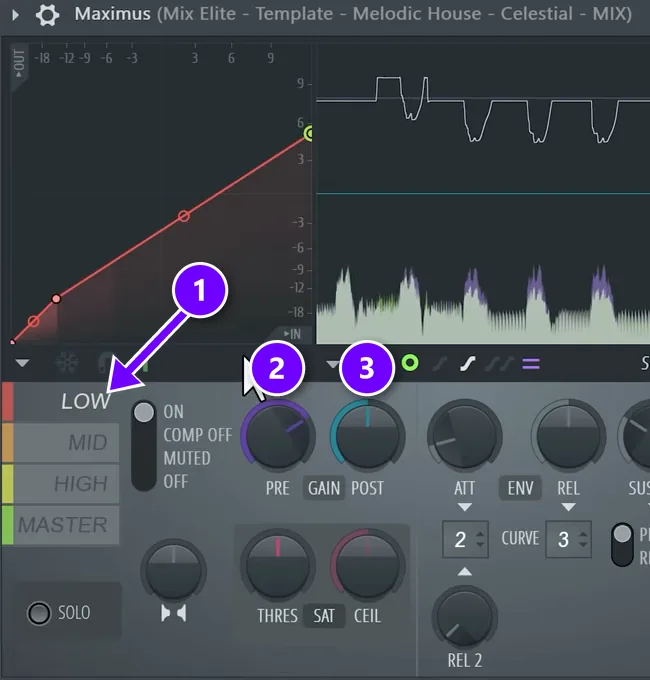Click the OUT axis label tab
Viewport: 650px width, 680px height.
(19, 64)
